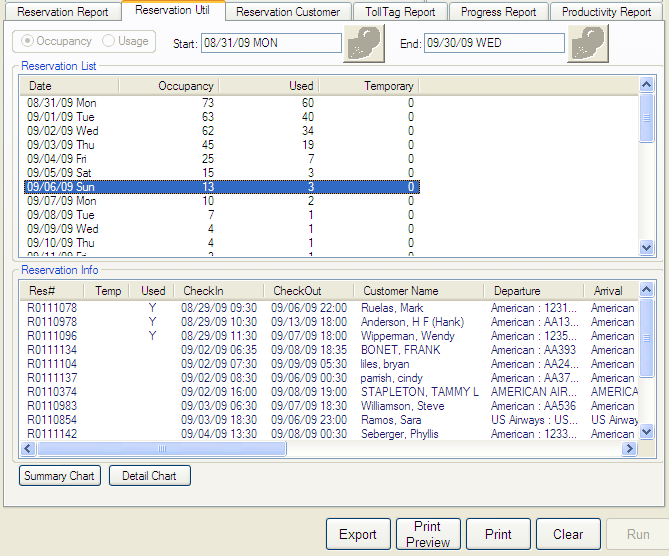Select the 08/31/09 Mon row
The height and width of the screenshot is (556, 669).
click(x=62, y=103)
